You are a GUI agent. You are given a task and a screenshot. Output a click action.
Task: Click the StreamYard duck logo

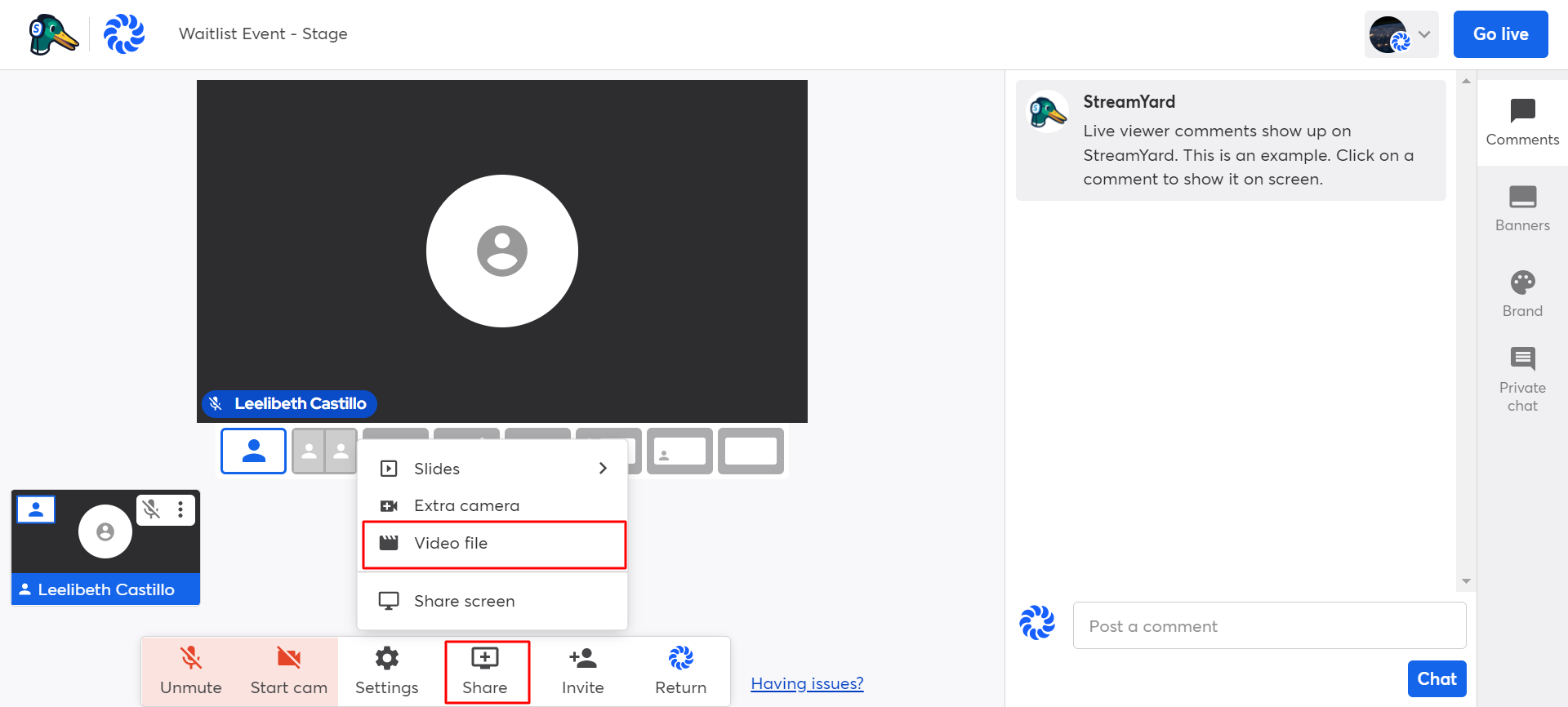(53, 34)
